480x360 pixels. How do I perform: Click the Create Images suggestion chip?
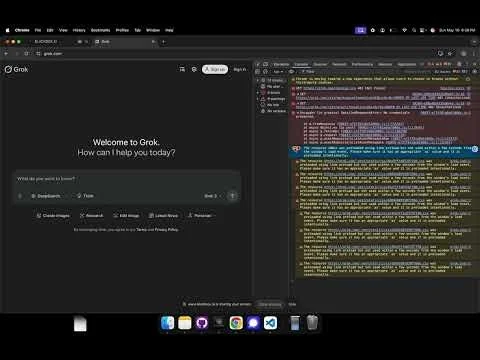pyautogui.click(x=53, y=216)
